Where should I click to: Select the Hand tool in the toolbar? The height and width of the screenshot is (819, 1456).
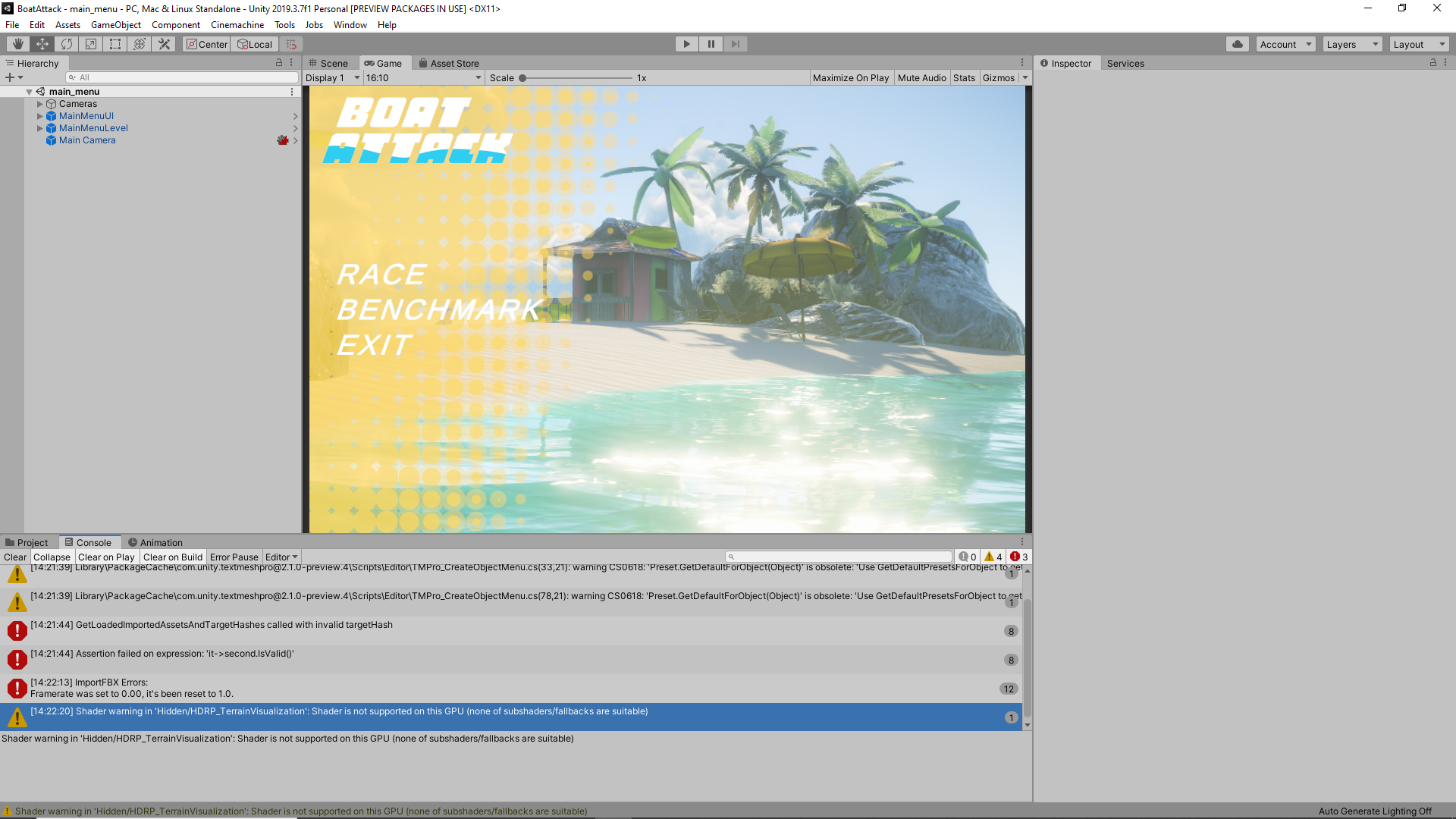[17, 44]
